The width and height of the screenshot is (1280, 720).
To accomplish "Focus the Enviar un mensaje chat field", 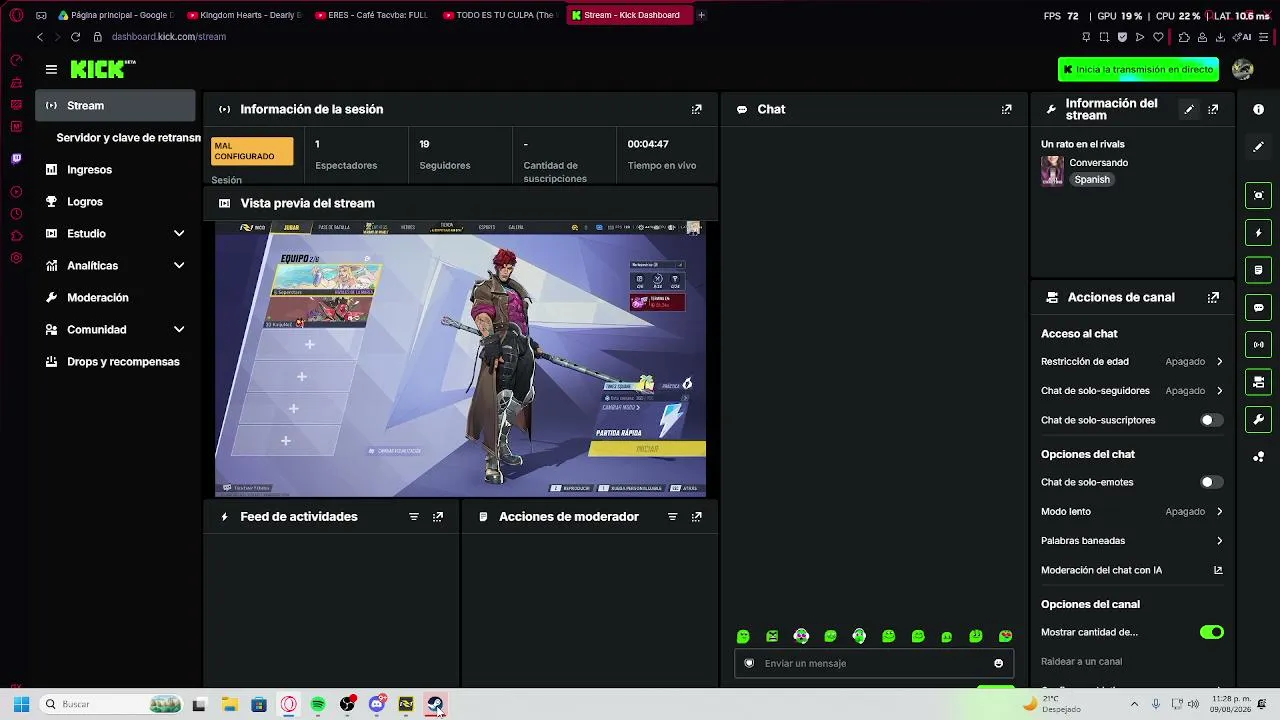I will (874, 664).
